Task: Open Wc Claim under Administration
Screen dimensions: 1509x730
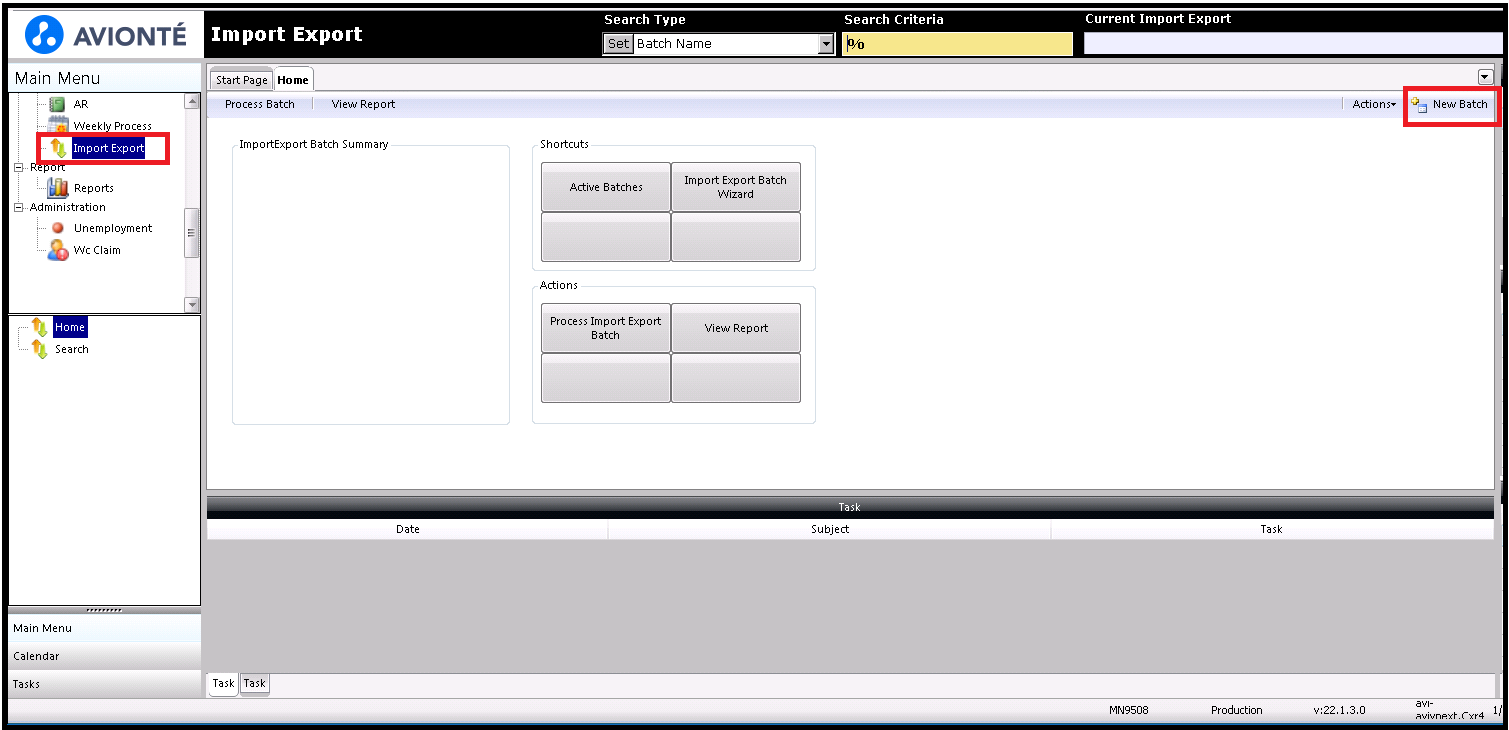Action: click(x=97, y=250)
